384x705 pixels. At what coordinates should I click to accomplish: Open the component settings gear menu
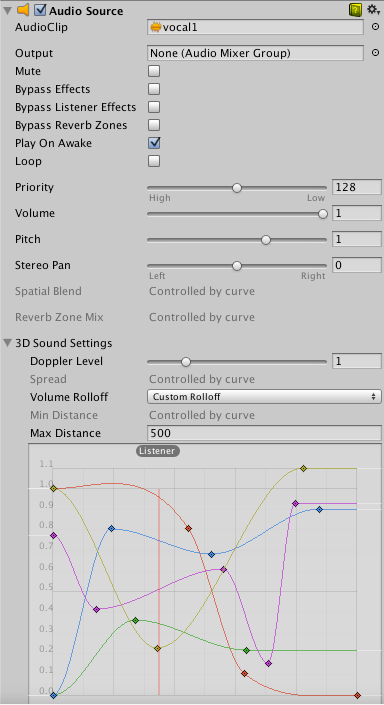pyautogui.click(x=373, y=9)
